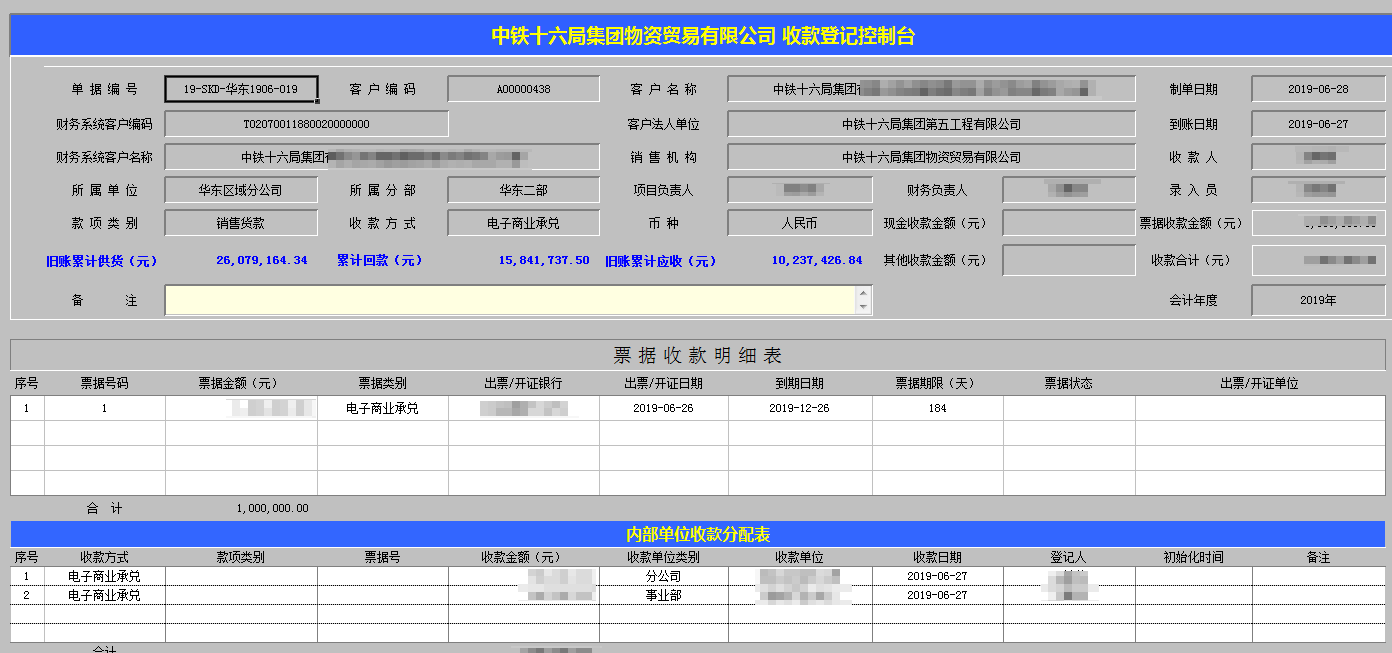Image resolution: width=1392 pixels, height=653 pixels.
Task: Click the 旧账累计应收 value 10,237,426.84
Action: tap(817, 260)
